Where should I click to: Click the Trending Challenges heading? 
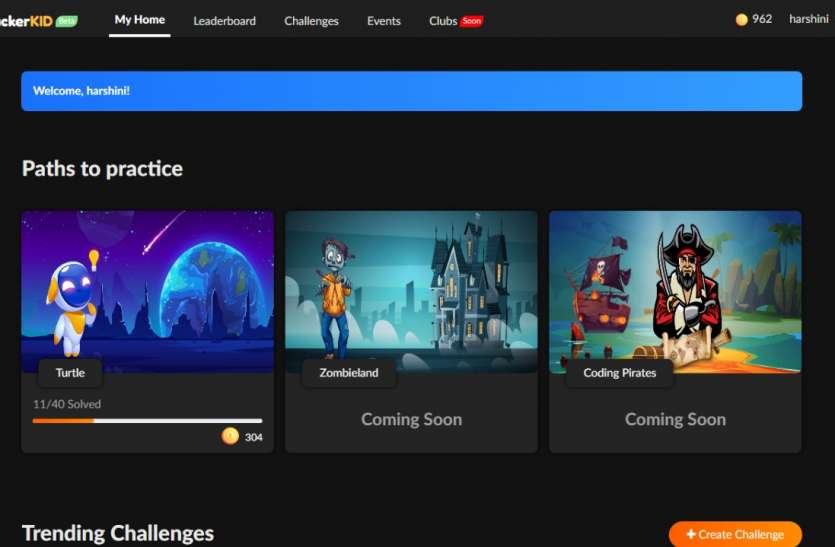pos(118,533)
